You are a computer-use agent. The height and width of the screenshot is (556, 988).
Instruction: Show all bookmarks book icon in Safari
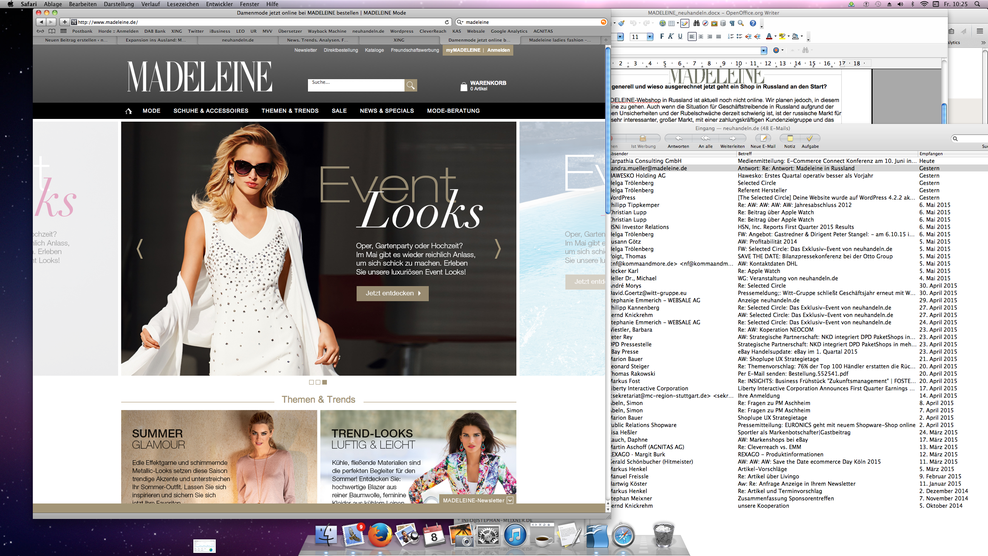point(52,31)
